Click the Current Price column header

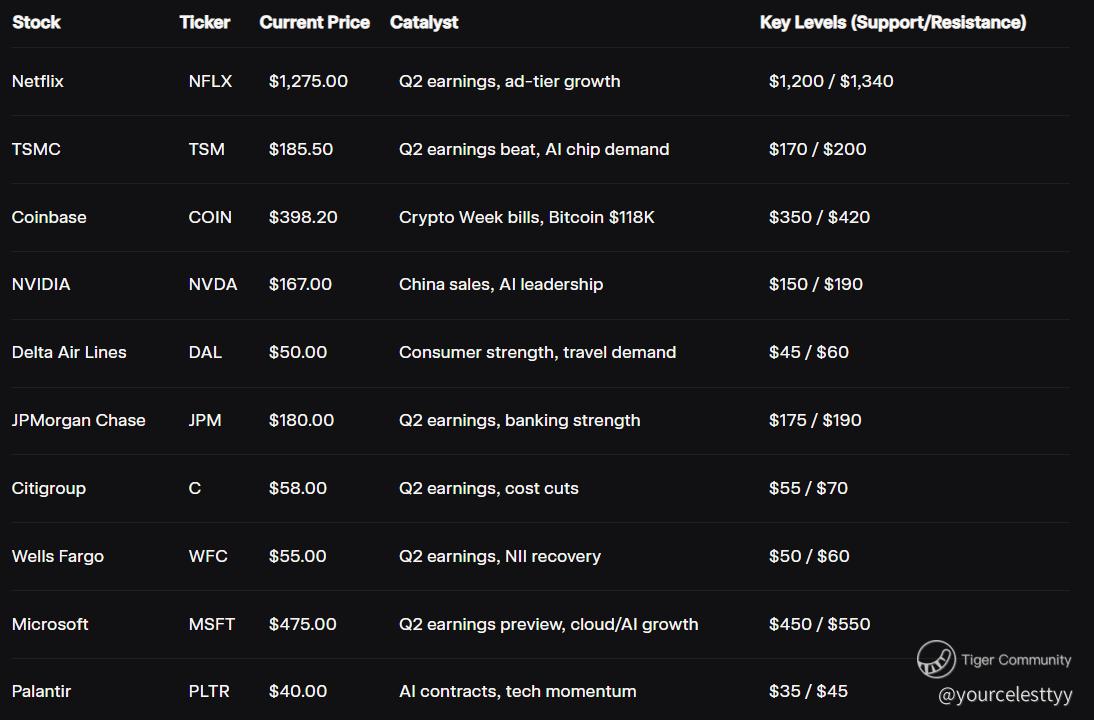click(x=314, y=22)
